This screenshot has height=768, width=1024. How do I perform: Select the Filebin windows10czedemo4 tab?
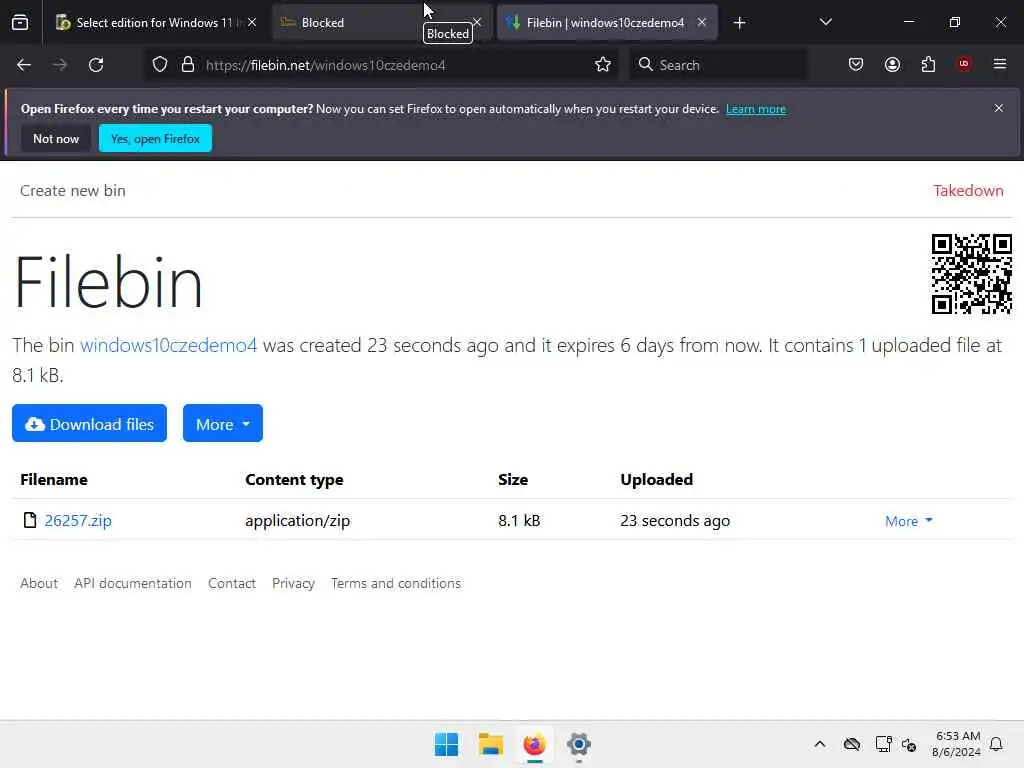coord(607,23)
